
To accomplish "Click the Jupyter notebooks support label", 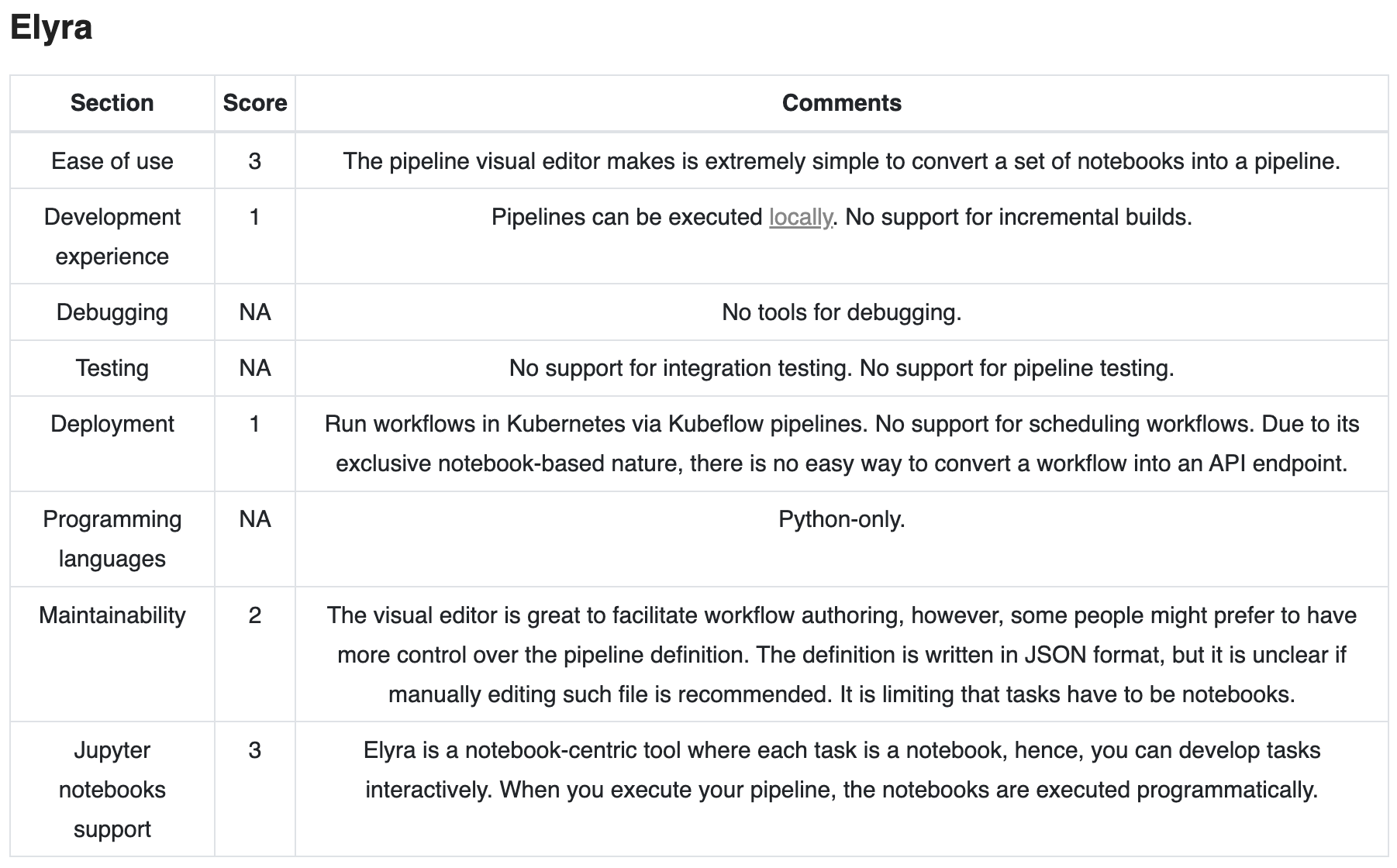I will 112,789.
